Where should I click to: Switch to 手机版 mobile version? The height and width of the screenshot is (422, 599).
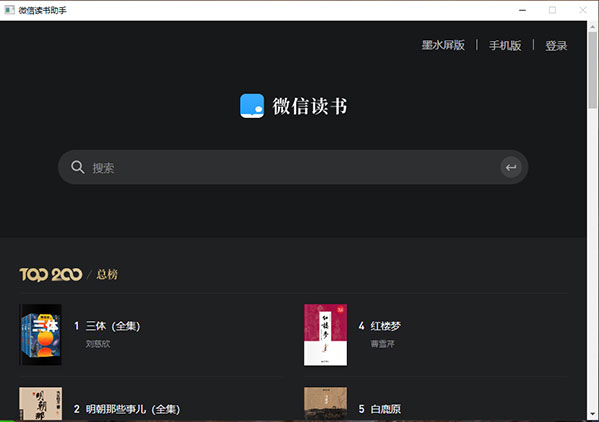pos(505,45)
